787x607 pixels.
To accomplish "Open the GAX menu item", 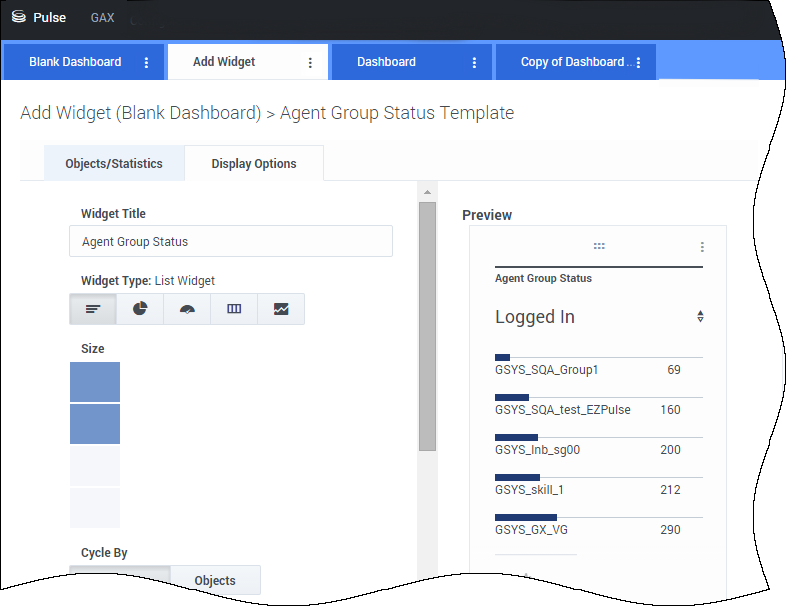I will [x=102, y=18].
